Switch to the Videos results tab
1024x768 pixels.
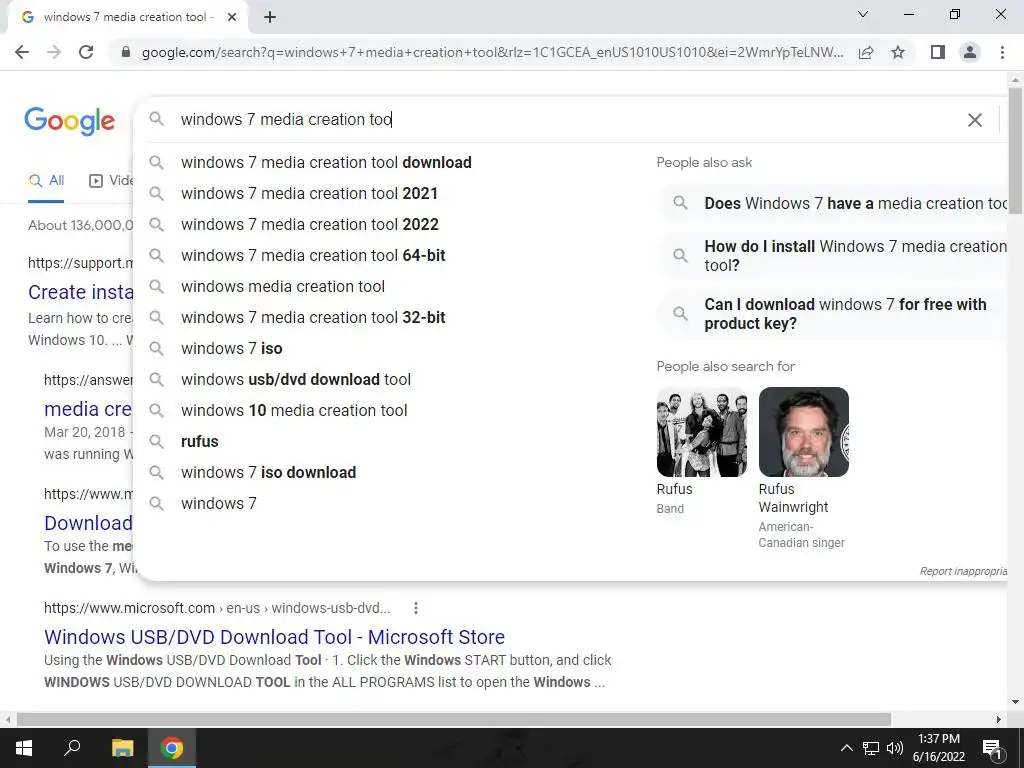pos(111,181)
